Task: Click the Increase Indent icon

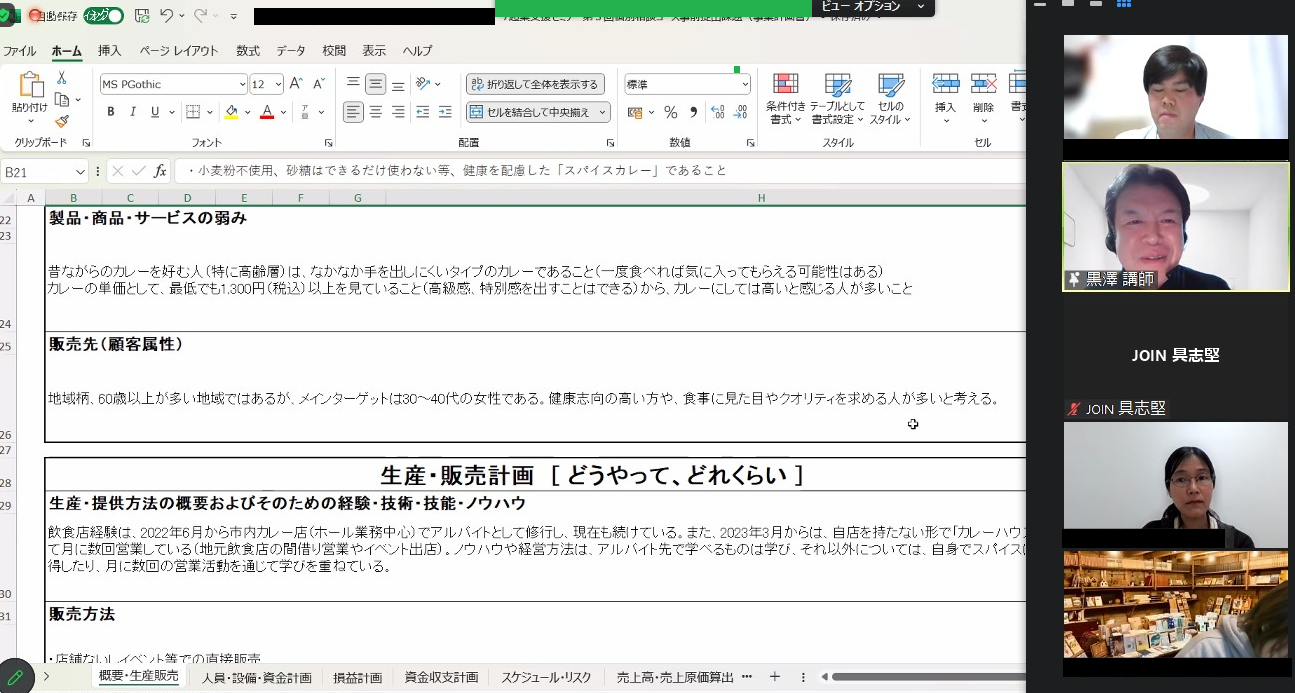Action: (x=445, y=112)
